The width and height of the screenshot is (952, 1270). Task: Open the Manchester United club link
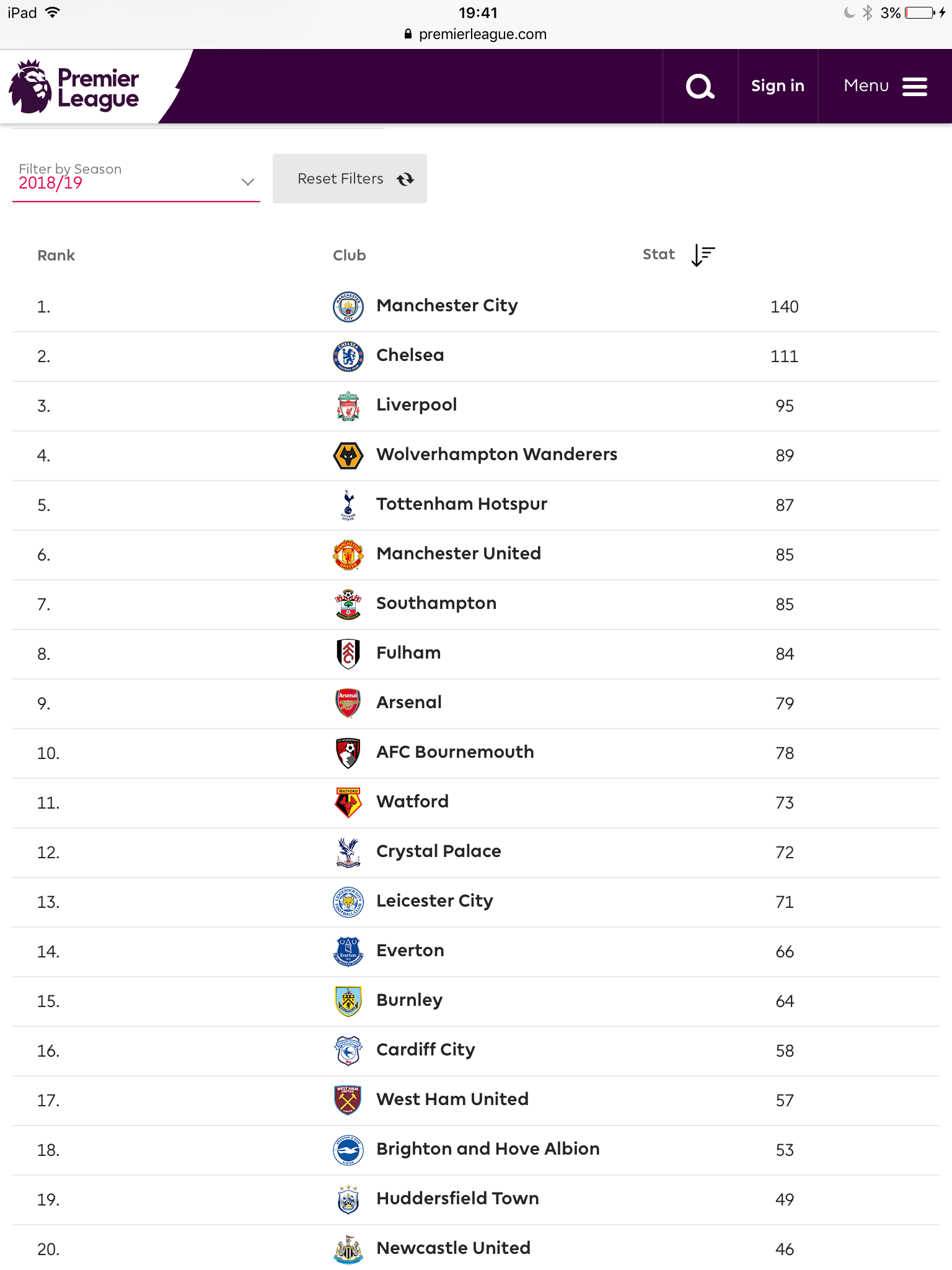click(x=459, y=553)
